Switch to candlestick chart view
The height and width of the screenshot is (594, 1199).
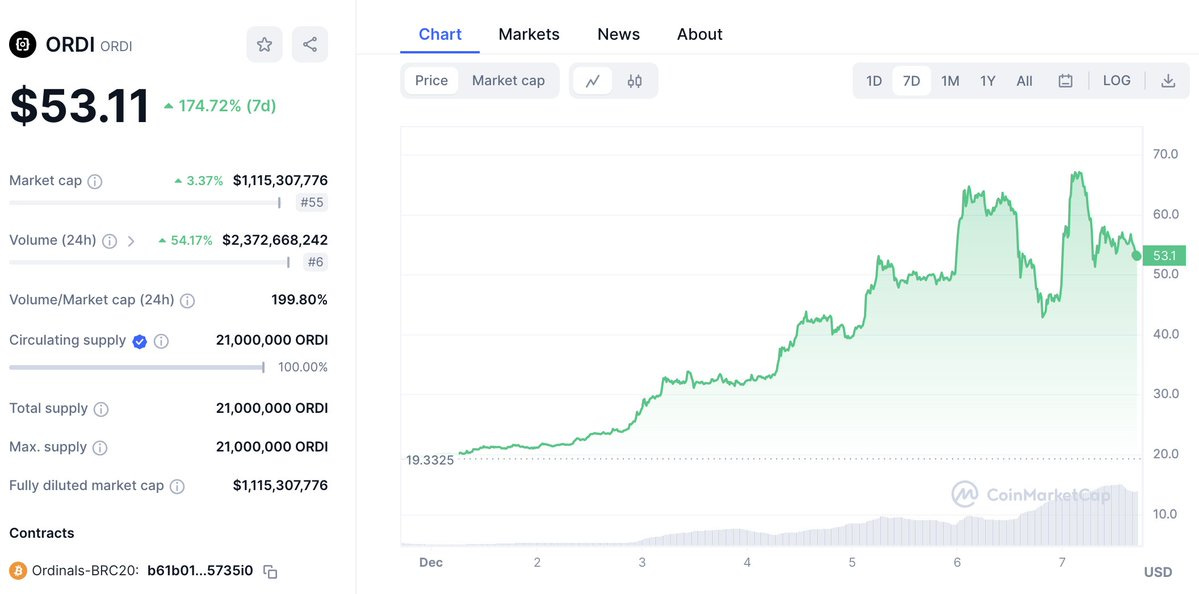(634, 81)
